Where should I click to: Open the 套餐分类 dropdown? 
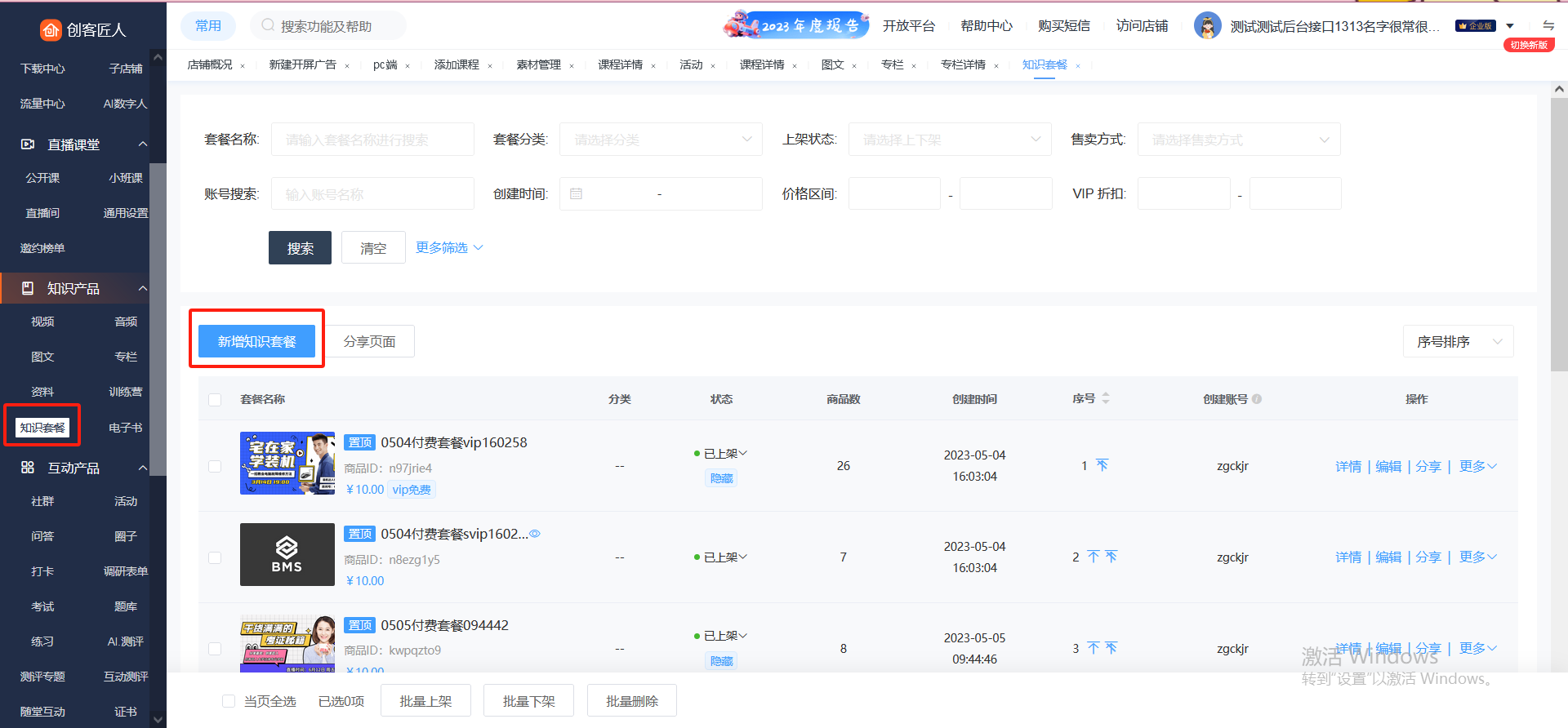660,140
